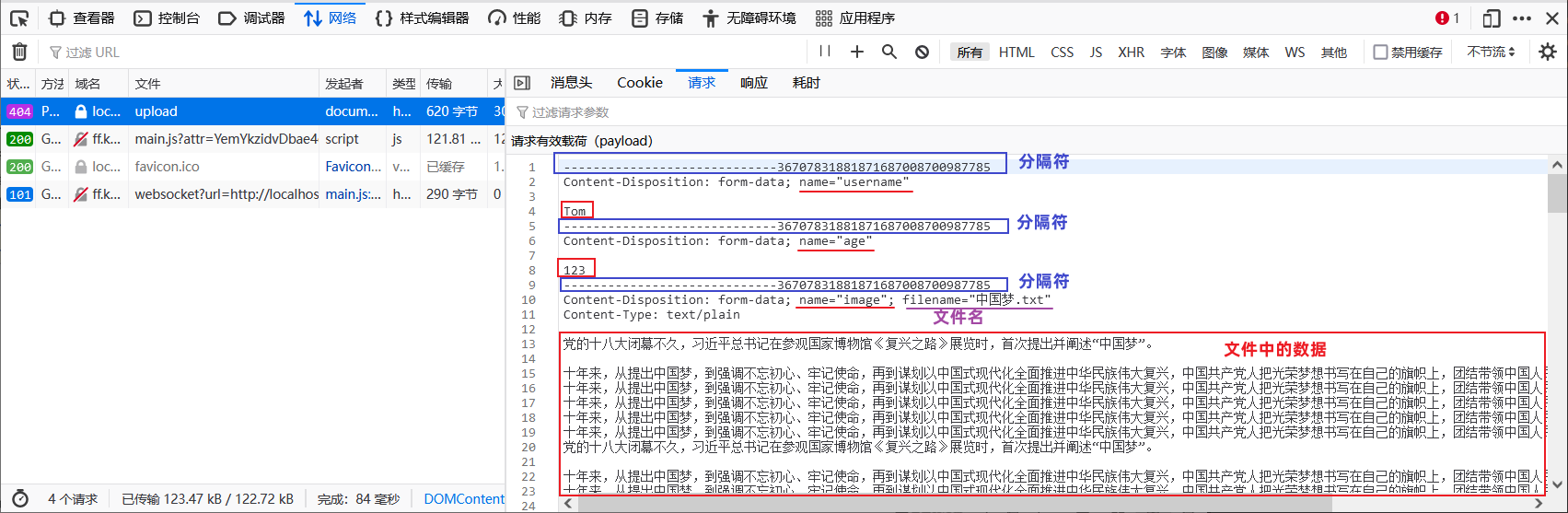Toggle responsive design mode icon
This screenshot has width=1568, height=513.
(x=1492, y=18)
